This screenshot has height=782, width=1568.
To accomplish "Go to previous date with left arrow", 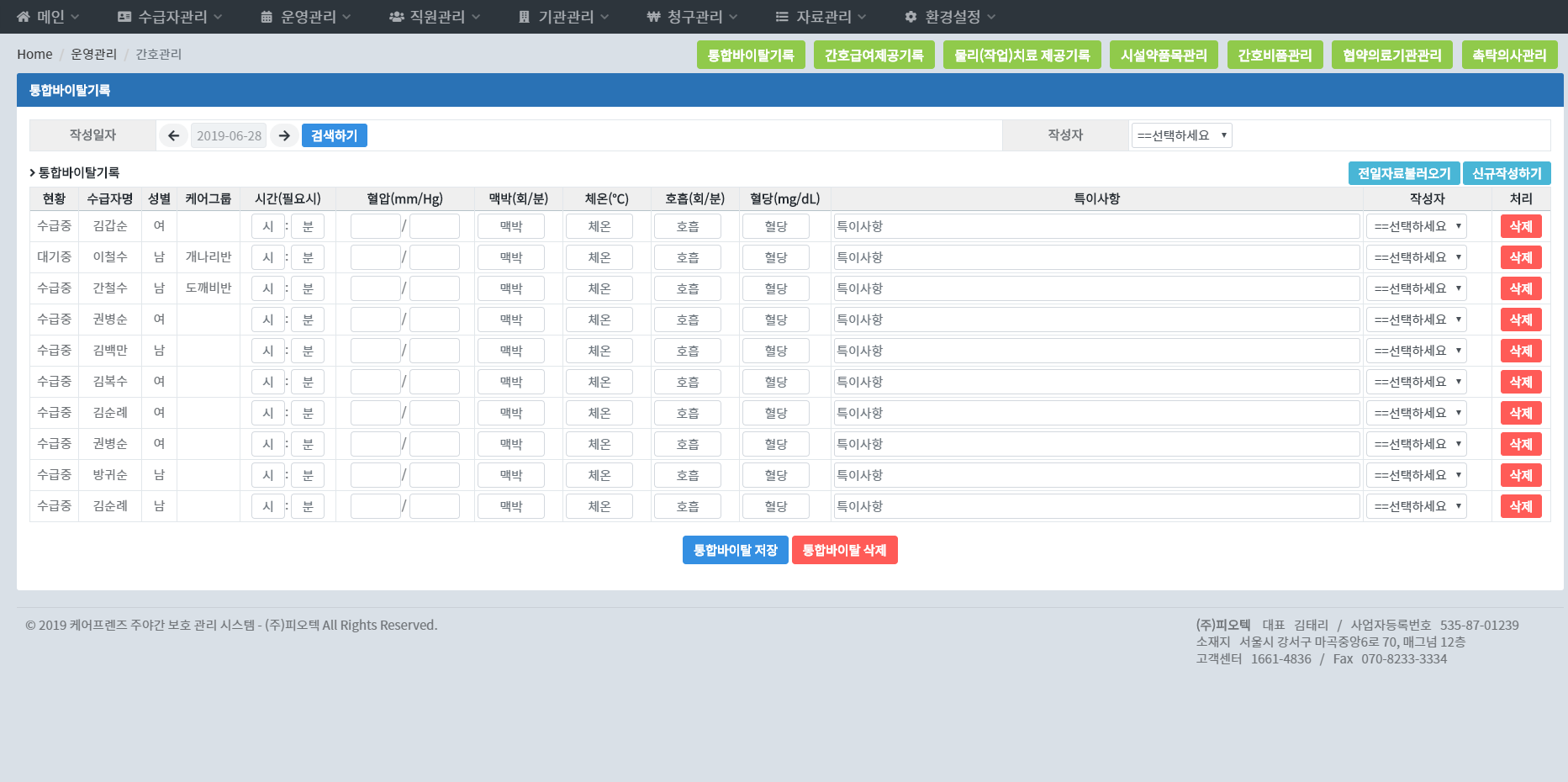I will click(173, 135).
